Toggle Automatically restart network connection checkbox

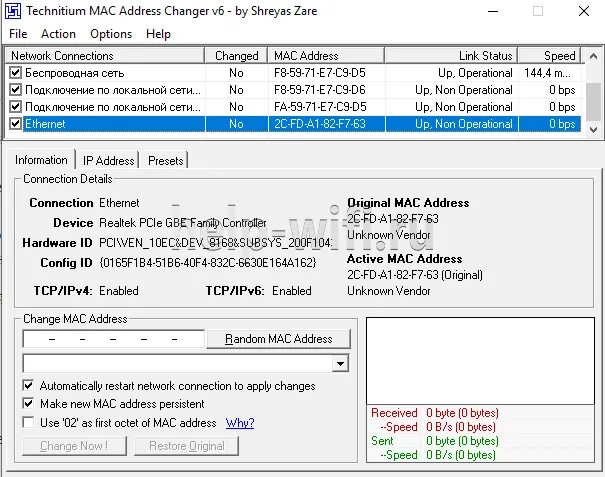(28, 385)
